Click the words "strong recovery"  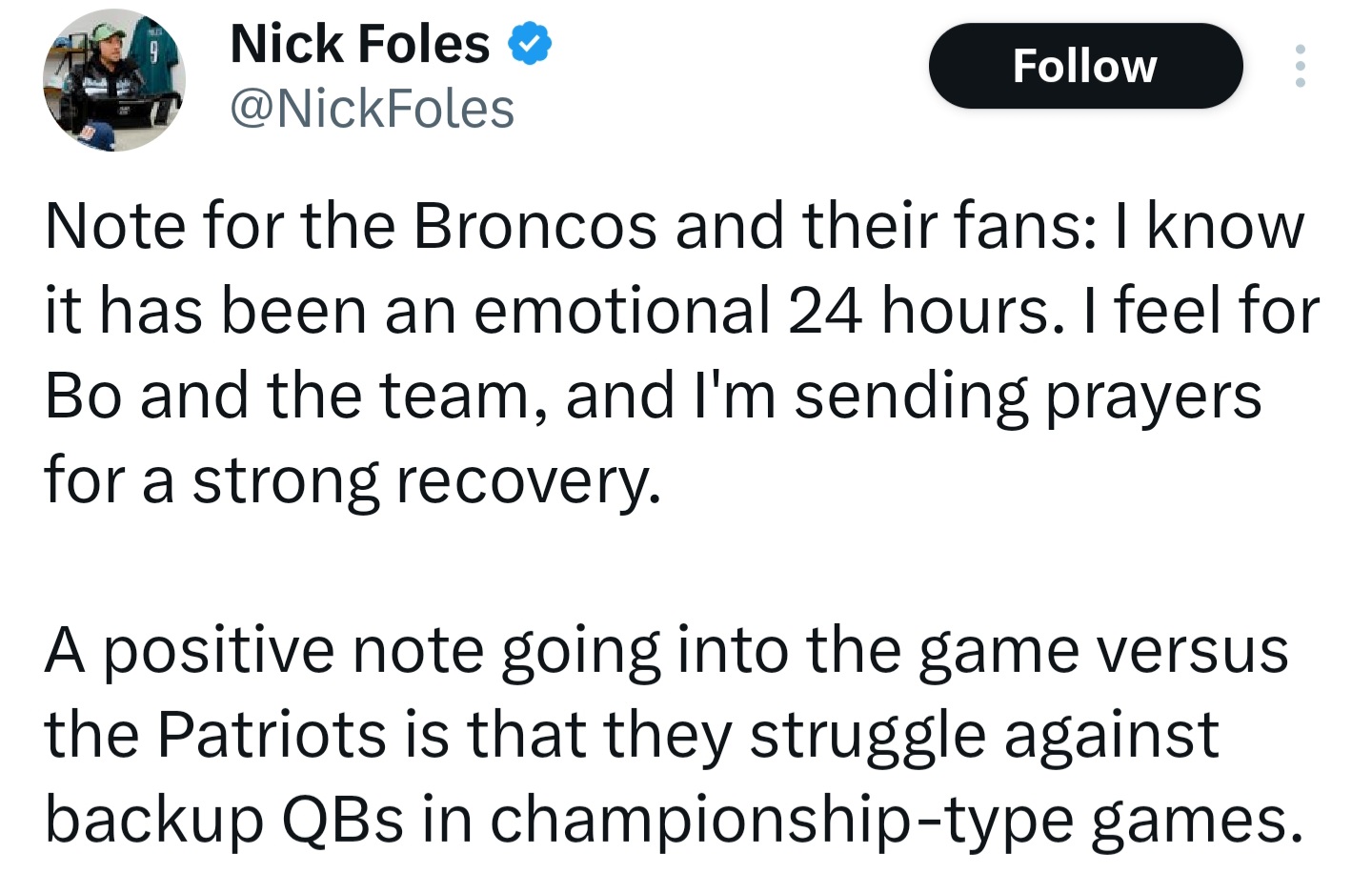tap(426, 480)
